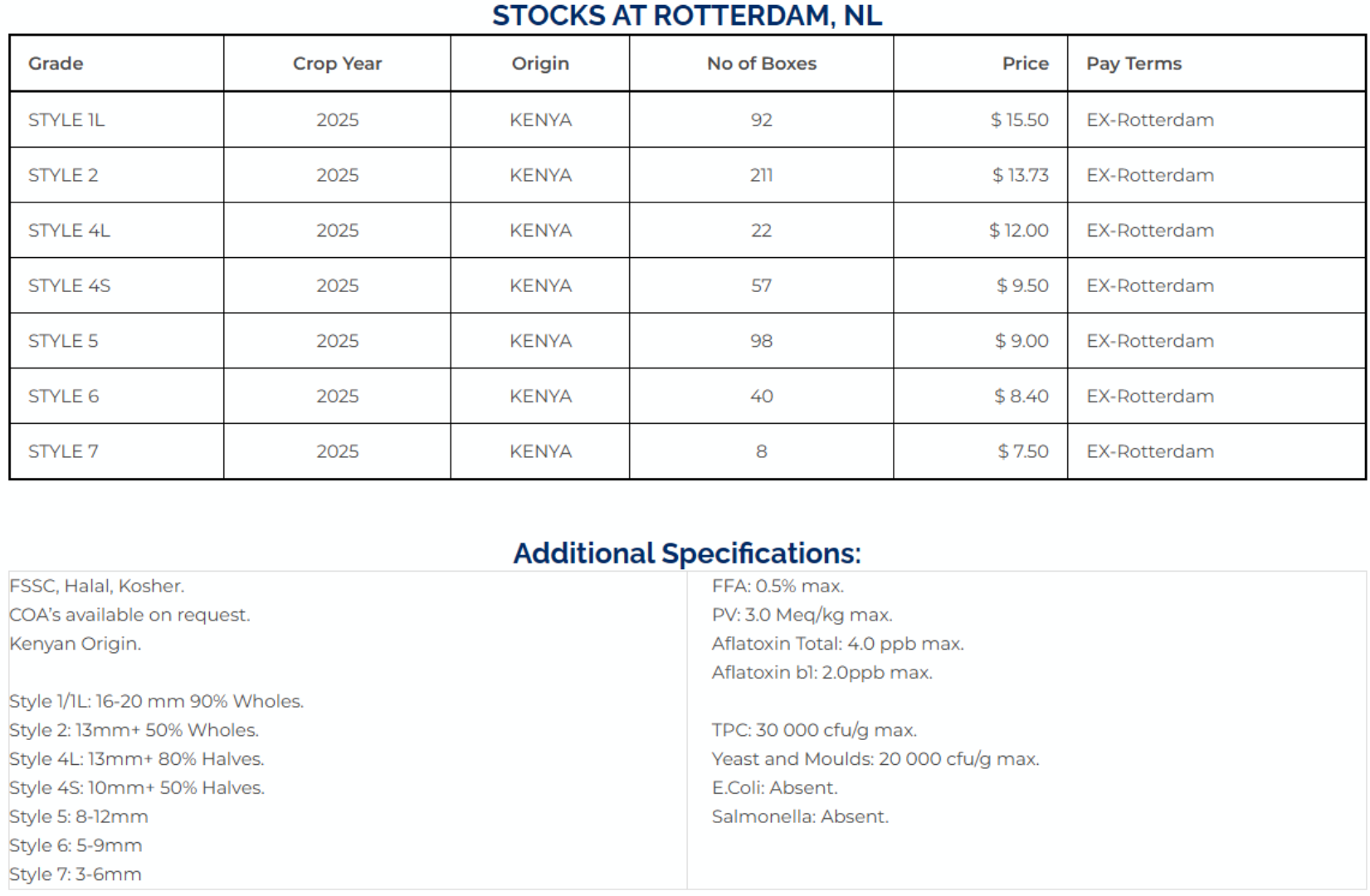Click the $ 13.73 price cell
This screenshot has height=896, width=1370.
coord(981,175)
